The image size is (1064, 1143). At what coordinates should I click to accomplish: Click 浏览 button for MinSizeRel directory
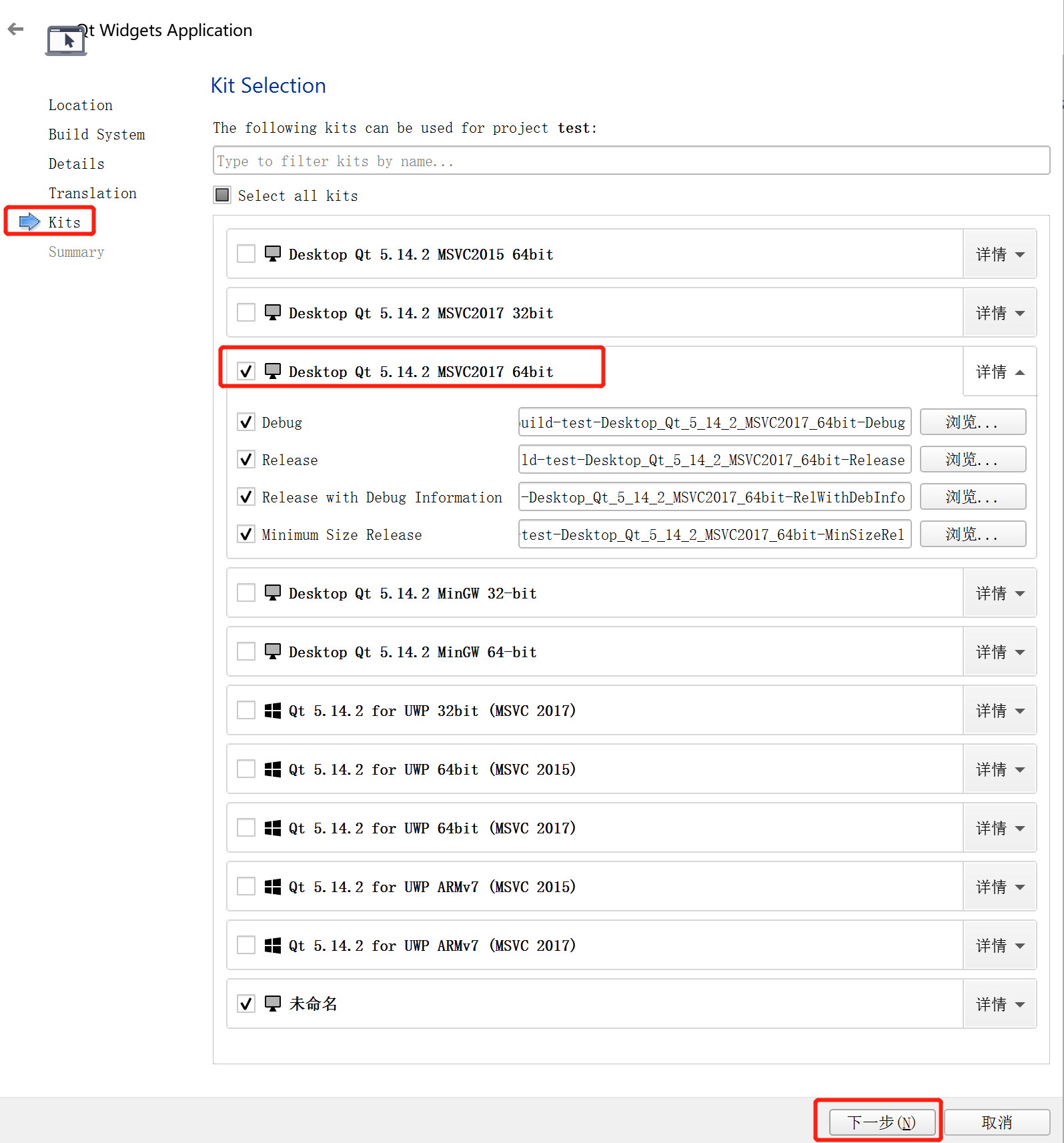click(973, 534)
